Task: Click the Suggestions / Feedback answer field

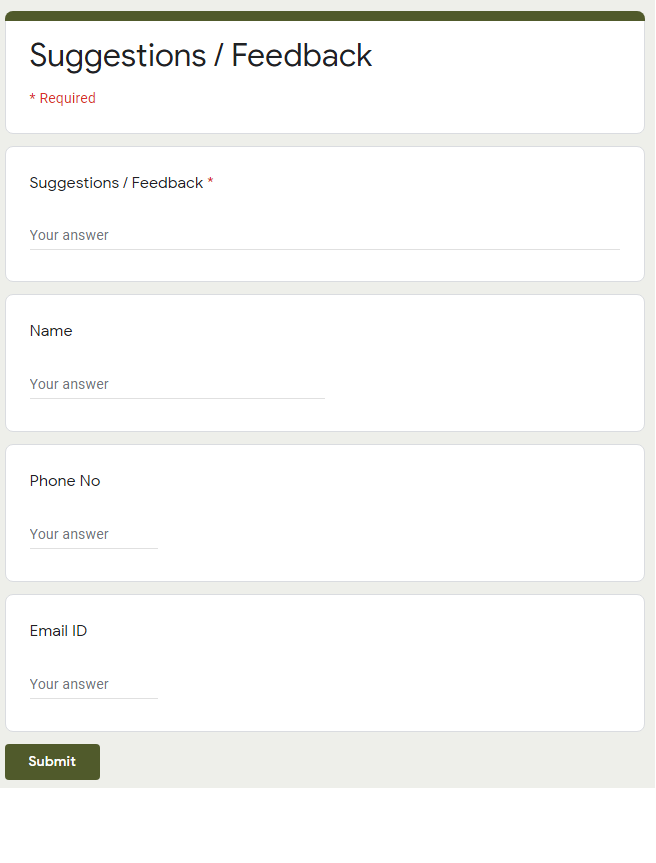Action: [x=325, y=236]
